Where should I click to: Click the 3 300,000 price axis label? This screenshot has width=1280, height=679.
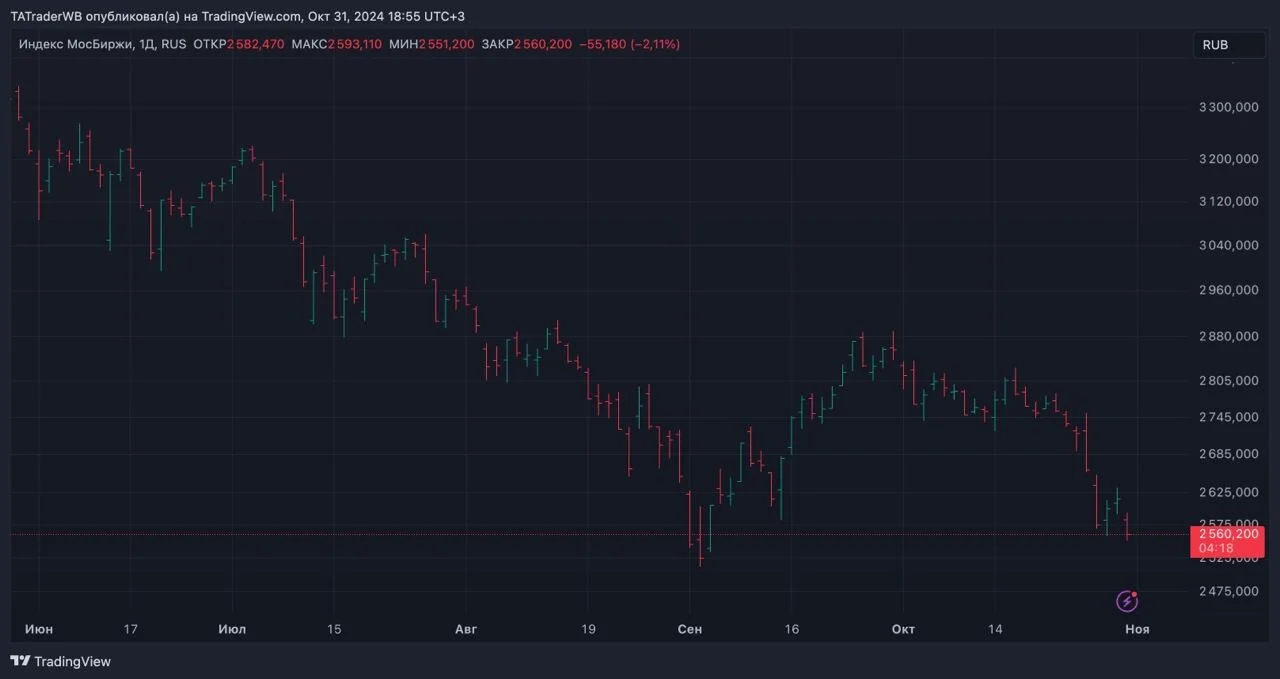click(x=1228, y=107)
